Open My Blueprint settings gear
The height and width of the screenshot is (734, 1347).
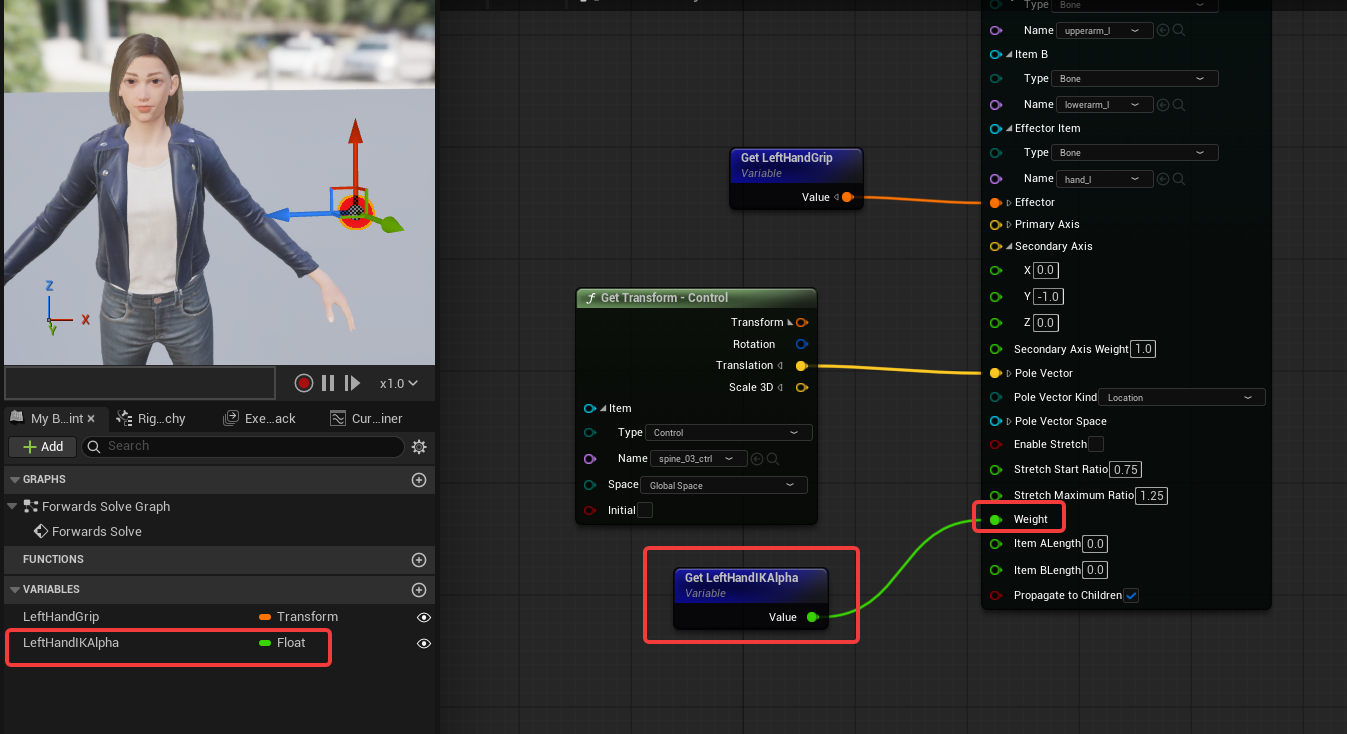(419, 447)
